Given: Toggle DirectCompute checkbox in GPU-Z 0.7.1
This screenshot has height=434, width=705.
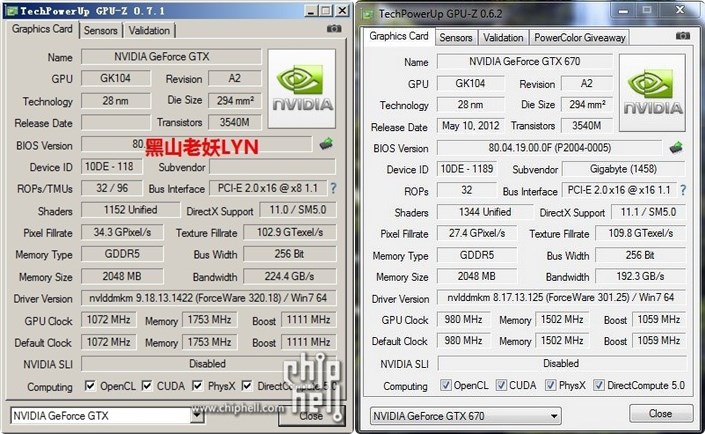Looking at the screenshot, I should [247, 386].
